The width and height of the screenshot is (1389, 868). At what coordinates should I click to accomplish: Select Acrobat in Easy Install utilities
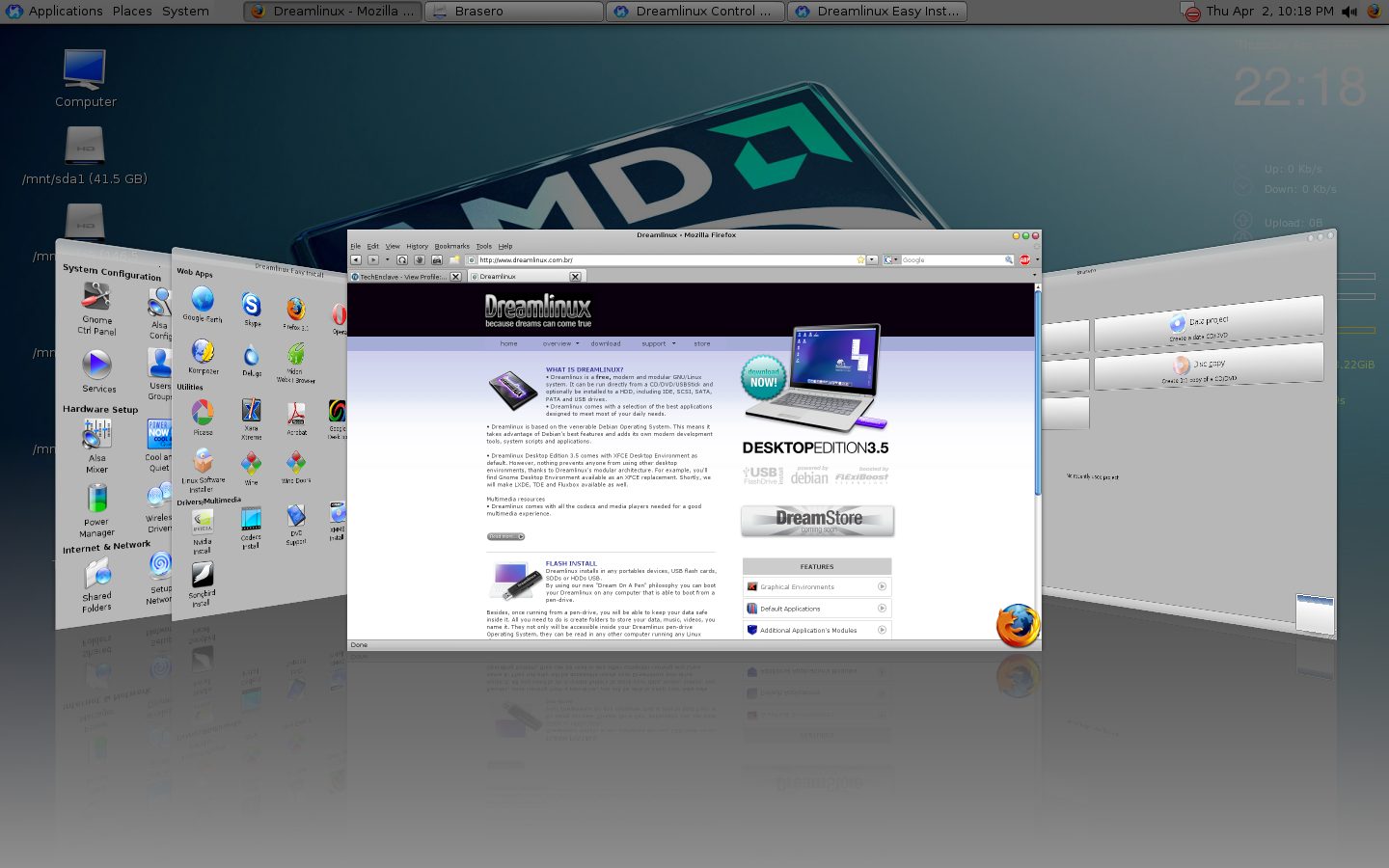[x=296, y=414]
